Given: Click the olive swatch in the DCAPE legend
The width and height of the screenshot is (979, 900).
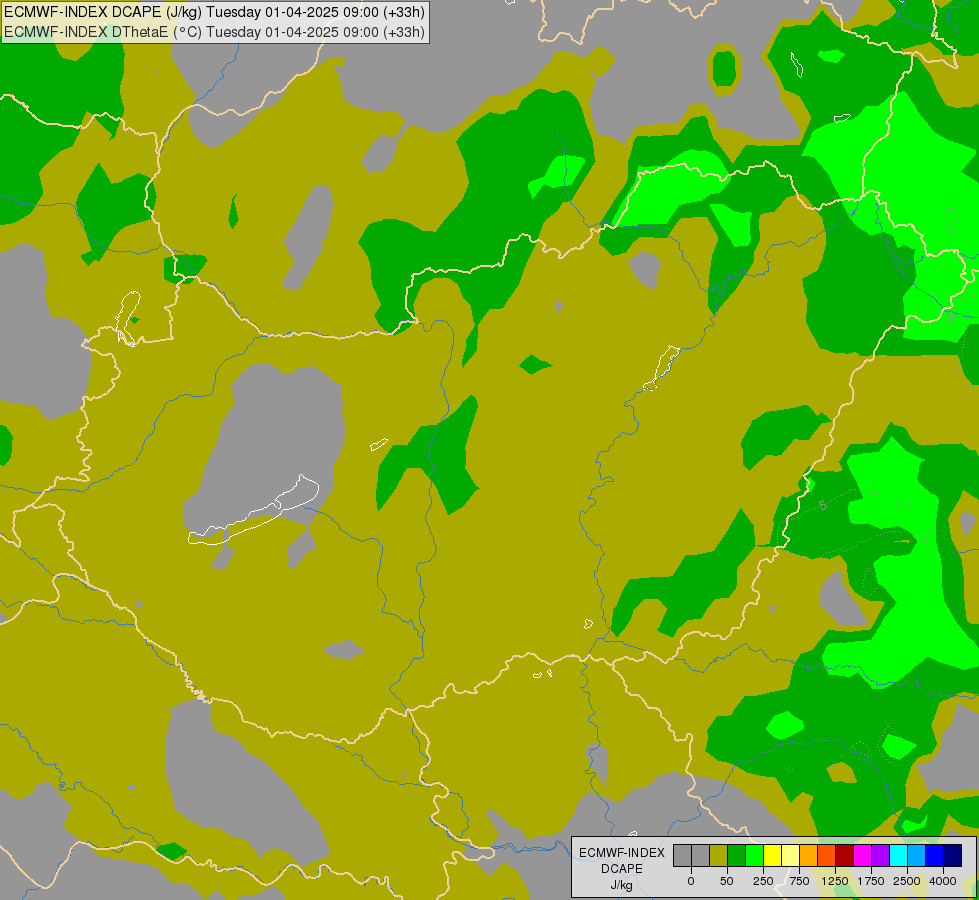Looking at the screenshot, I should coord(719,856).
